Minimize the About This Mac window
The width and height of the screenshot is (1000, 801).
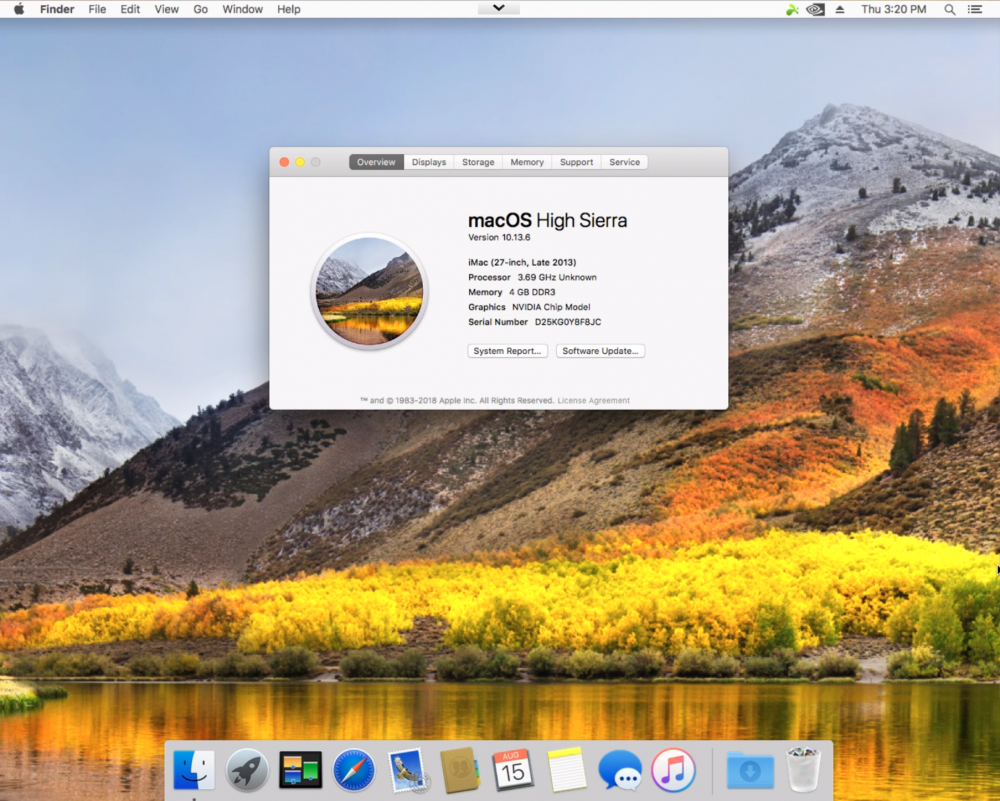click(x=300, y=162)
